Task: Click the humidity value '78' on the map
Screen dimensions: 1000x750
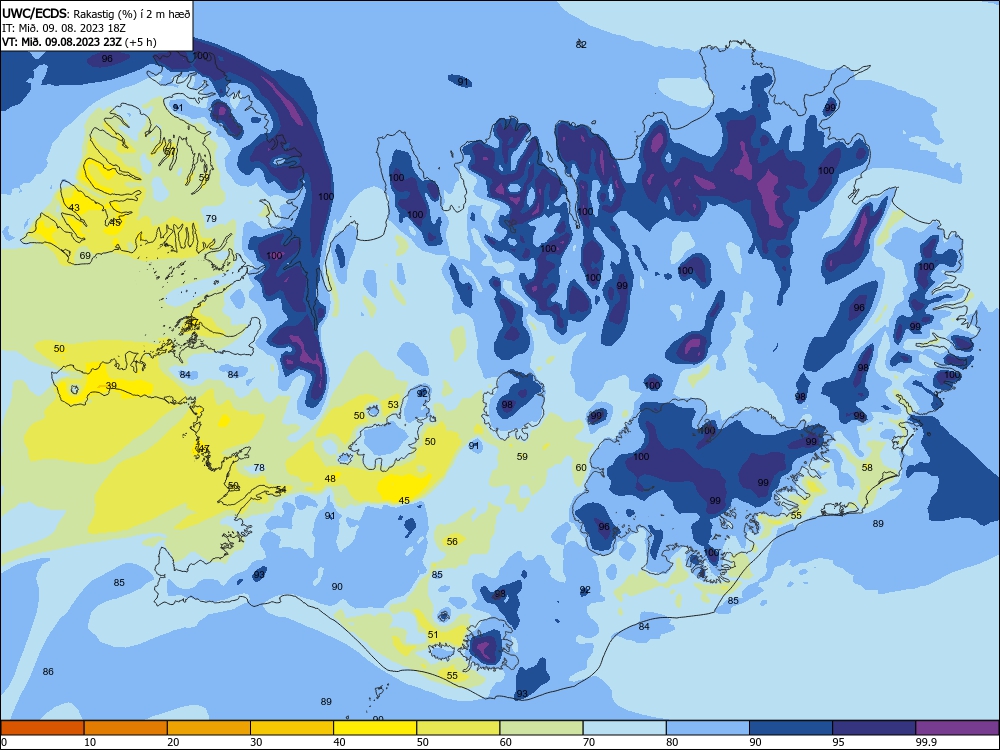Action: pos(259,467)
